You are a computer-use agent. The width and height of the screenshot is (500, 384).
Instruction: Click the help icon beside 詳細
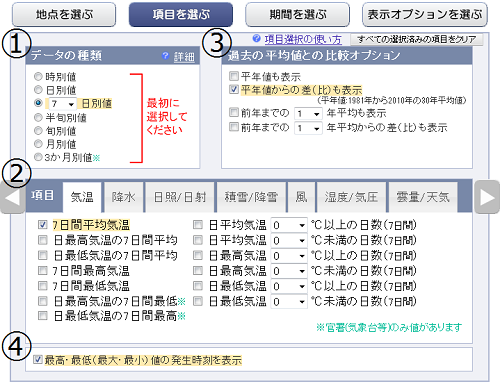pos(165,56)
